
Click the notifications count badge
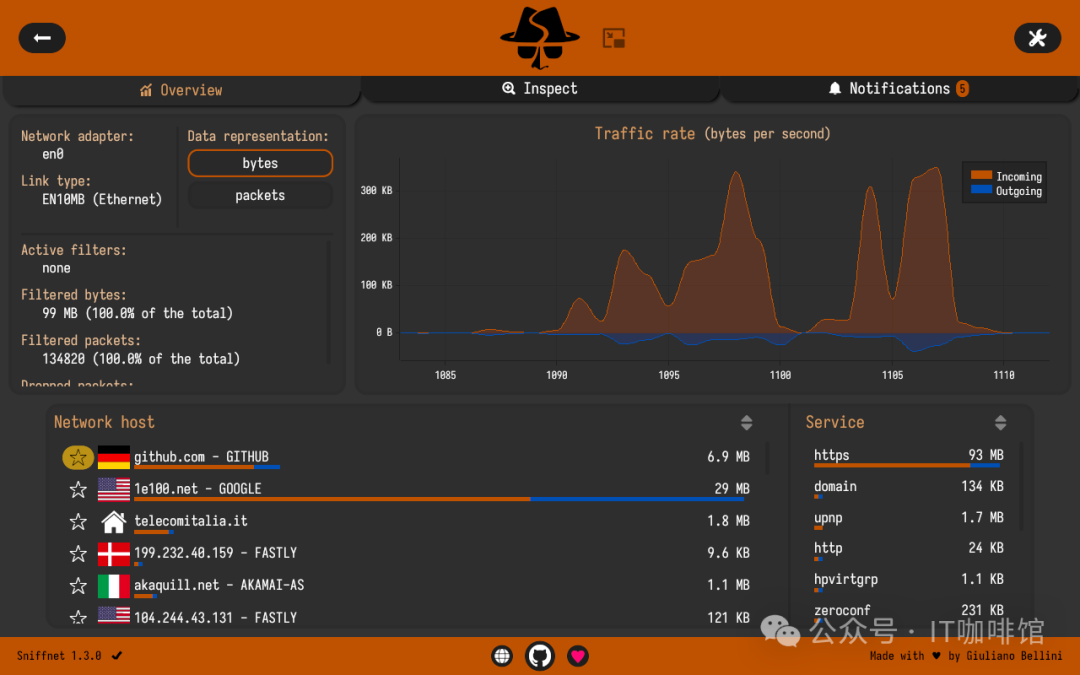962,88
